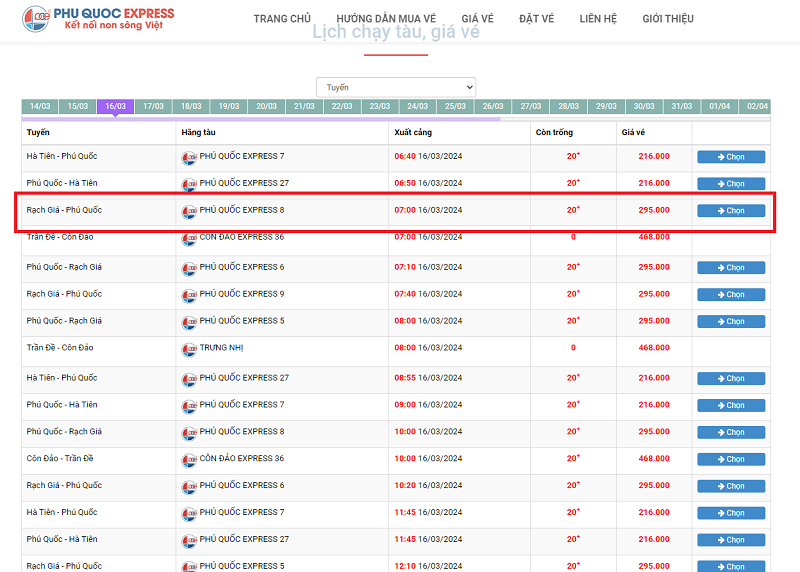The height and width of the screenshot is (572, 800).
Task: Select the 14/03 date tab
Action: [x=40, y=106]
